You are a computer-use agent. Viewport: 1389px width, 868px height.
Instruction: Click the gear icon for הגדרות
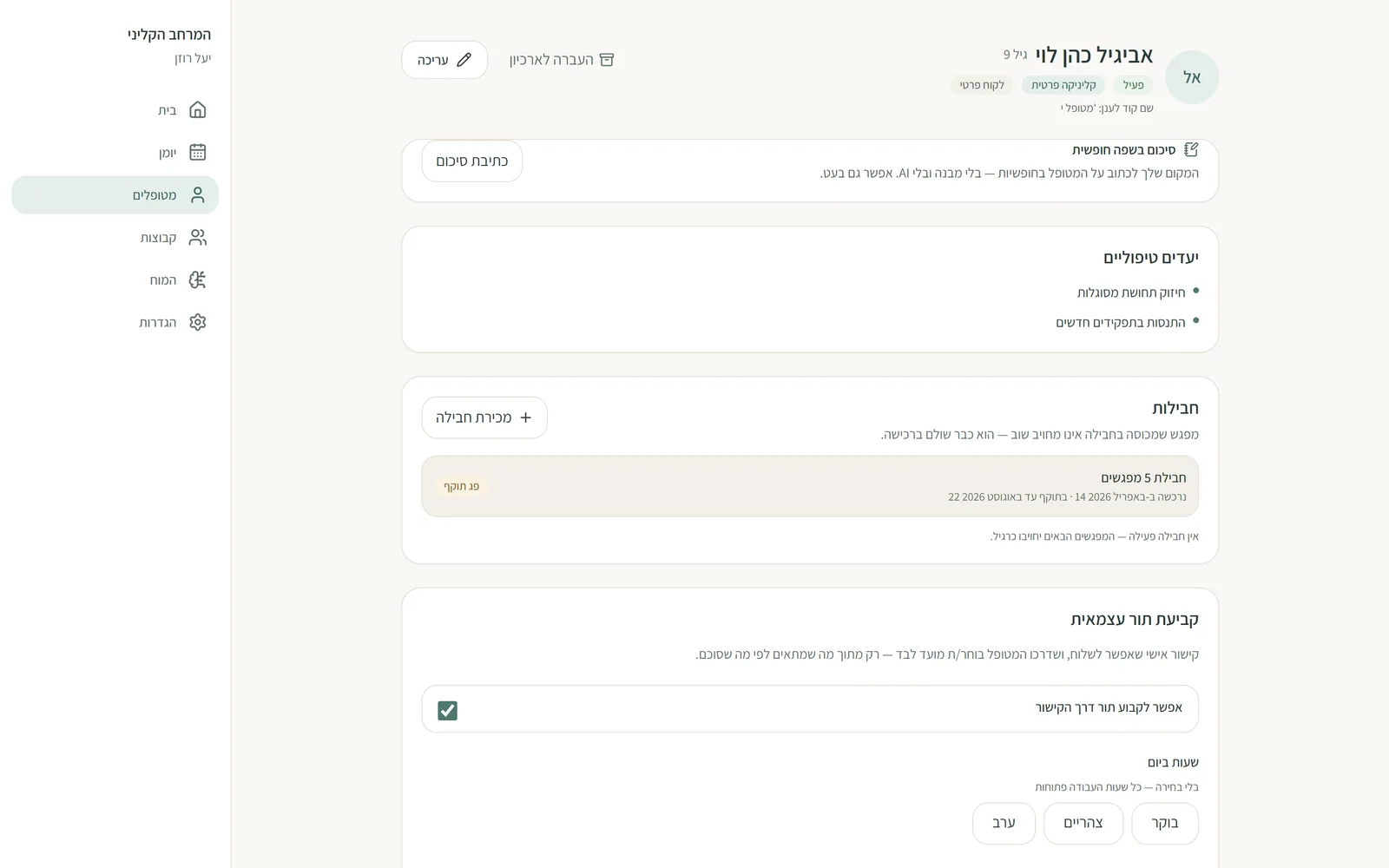(x=198, y=323)
